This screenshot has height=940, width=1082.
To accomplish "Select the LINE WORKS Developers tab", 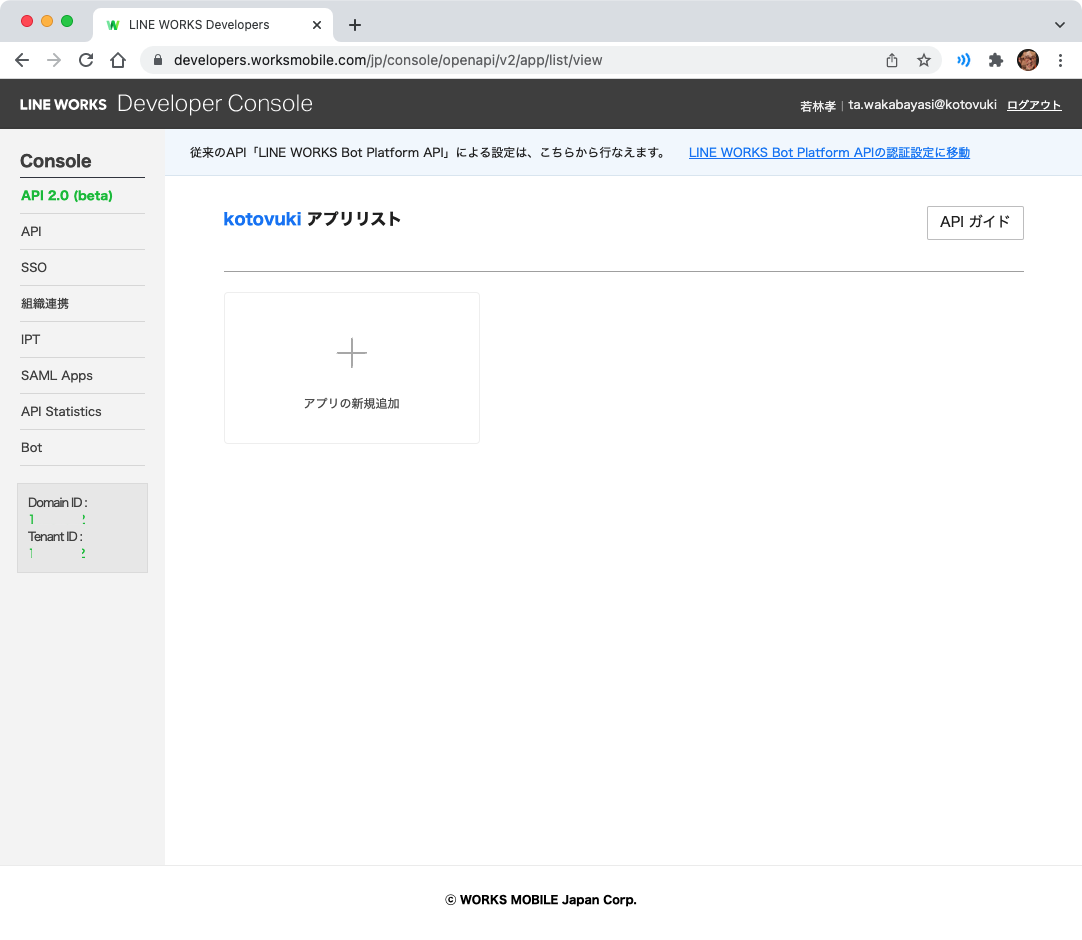I will coord(213,25).
